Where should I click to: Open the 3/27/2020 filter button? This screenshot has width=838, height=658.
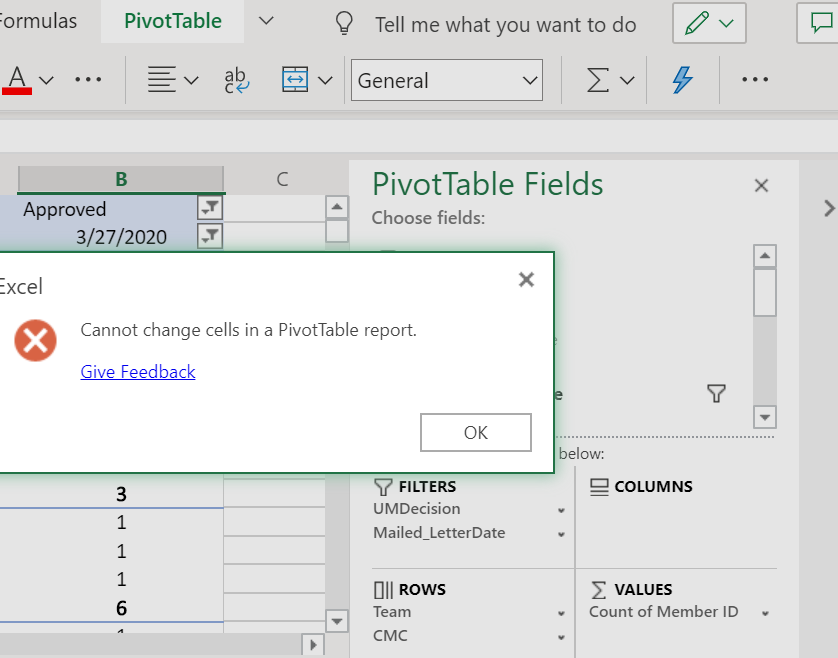(x=210, y=236)
